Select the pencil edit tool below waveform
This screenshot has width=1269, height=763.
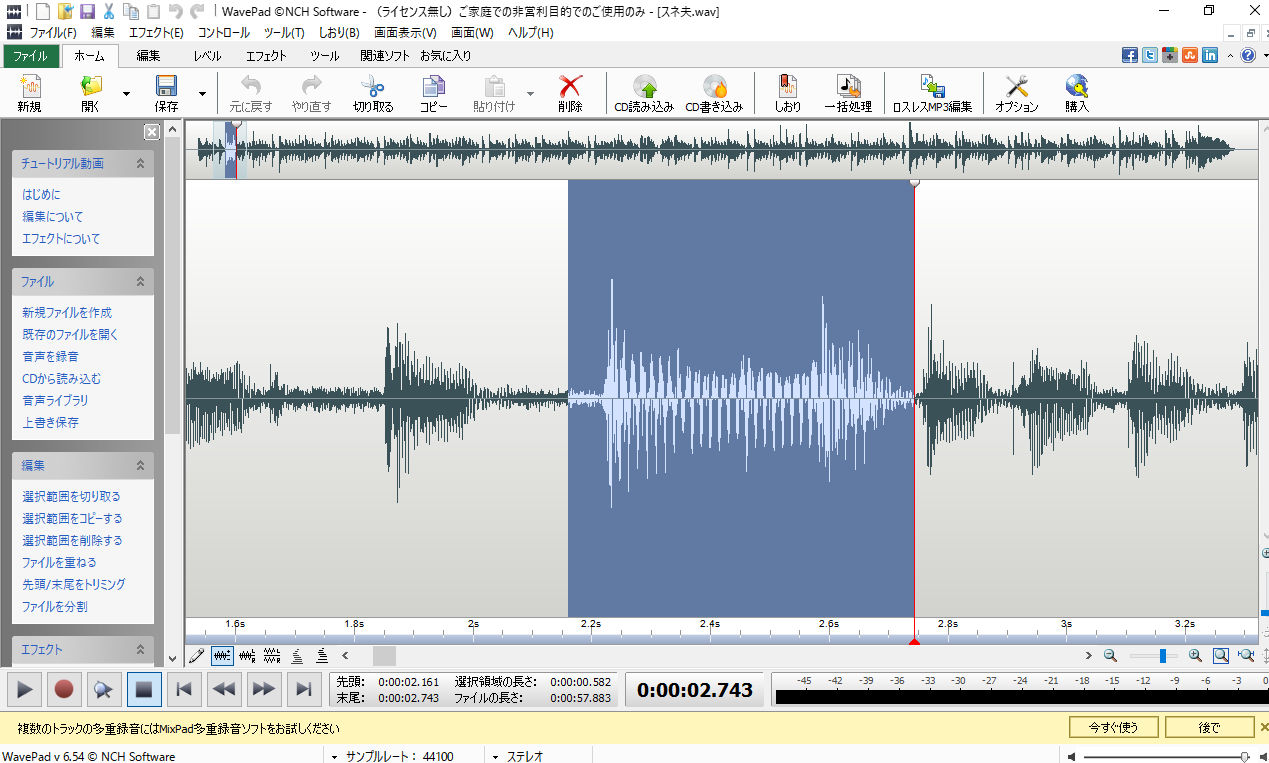tap(197, 656)
